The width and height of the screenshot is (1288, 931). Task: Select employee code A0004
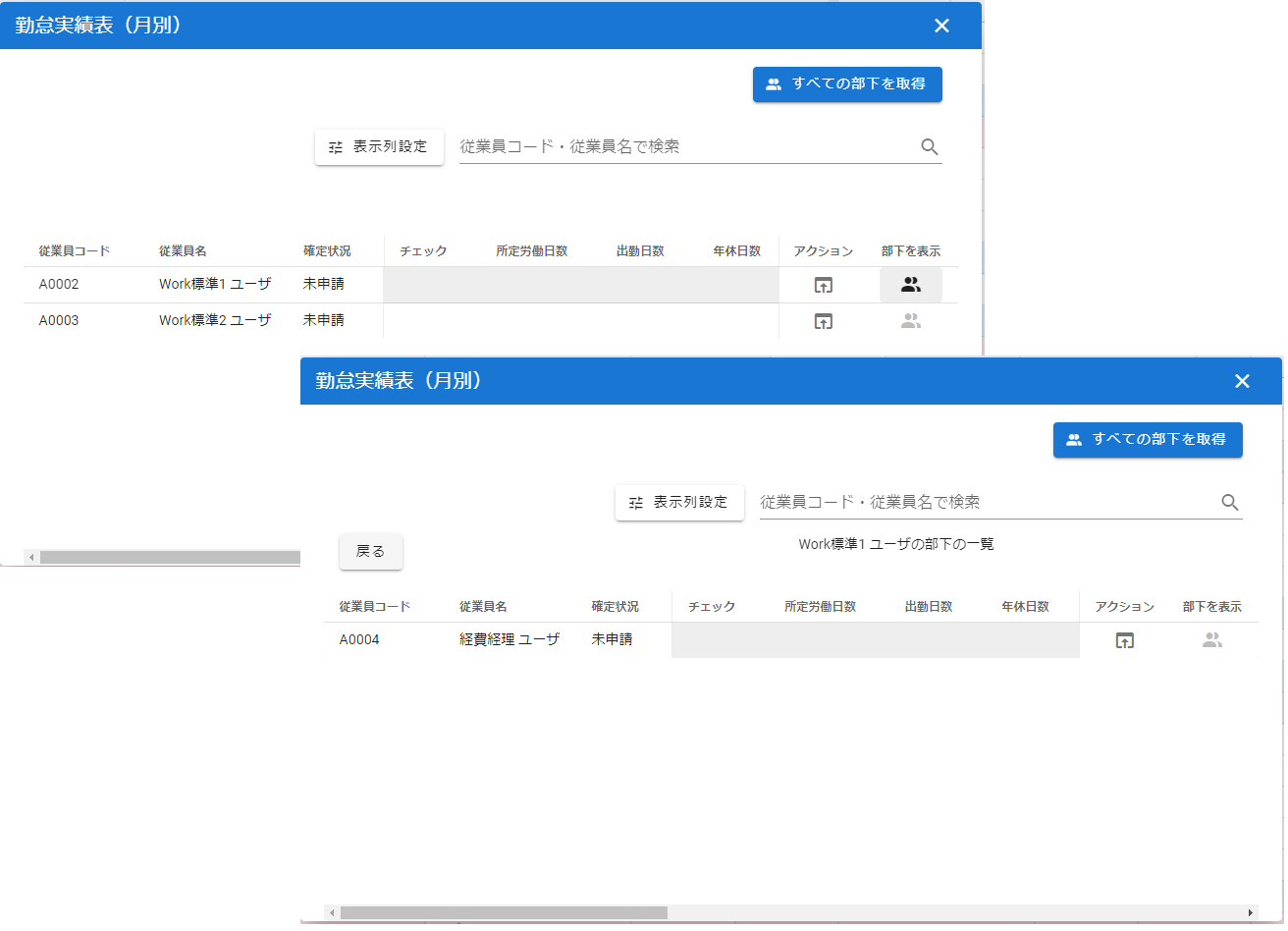click(x=359, y=640)
